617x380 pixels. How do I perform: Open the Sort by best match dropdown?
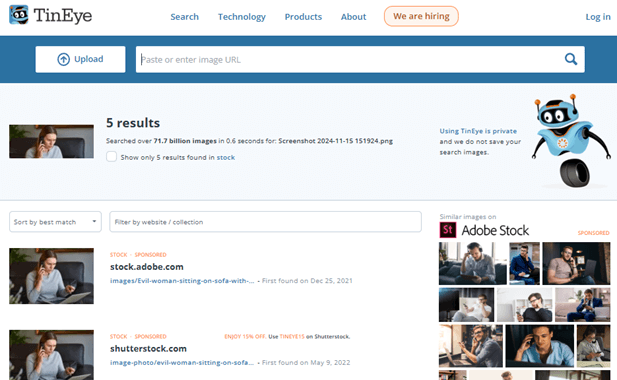(55, 222)
